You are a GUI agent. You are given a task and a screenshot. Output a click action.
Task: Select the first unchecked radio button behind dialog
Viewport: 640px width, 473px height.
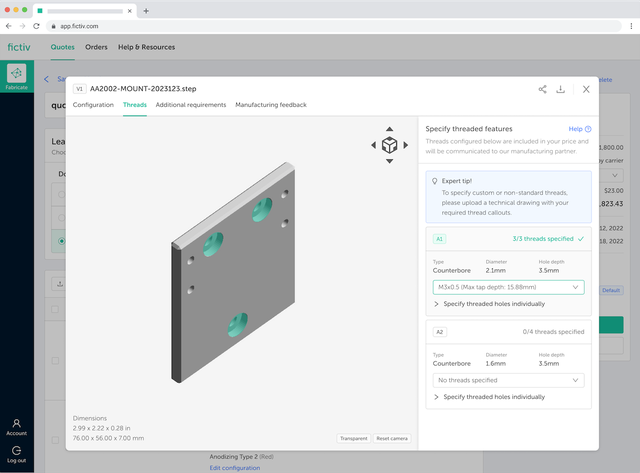tap(61, 194)
